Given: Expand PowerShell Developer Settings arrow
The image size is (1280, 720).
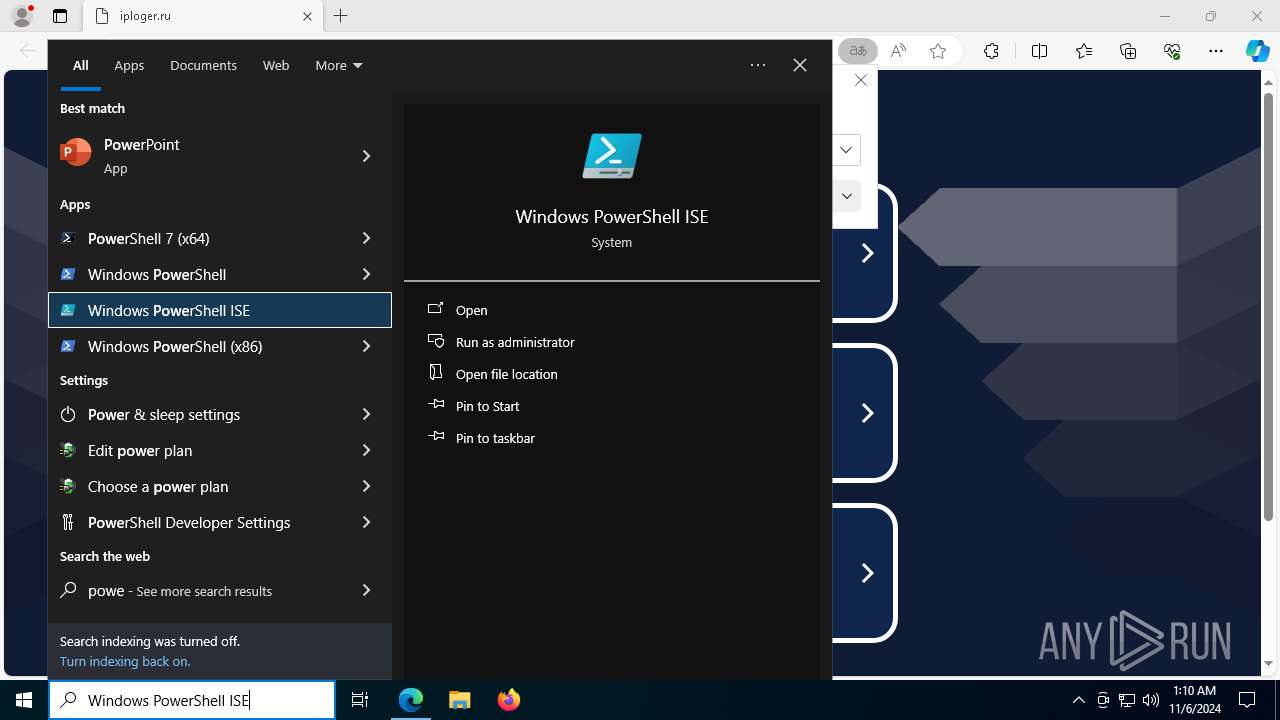Looking at the screenshot, I should pyautogui.click(x=366, y=522).
